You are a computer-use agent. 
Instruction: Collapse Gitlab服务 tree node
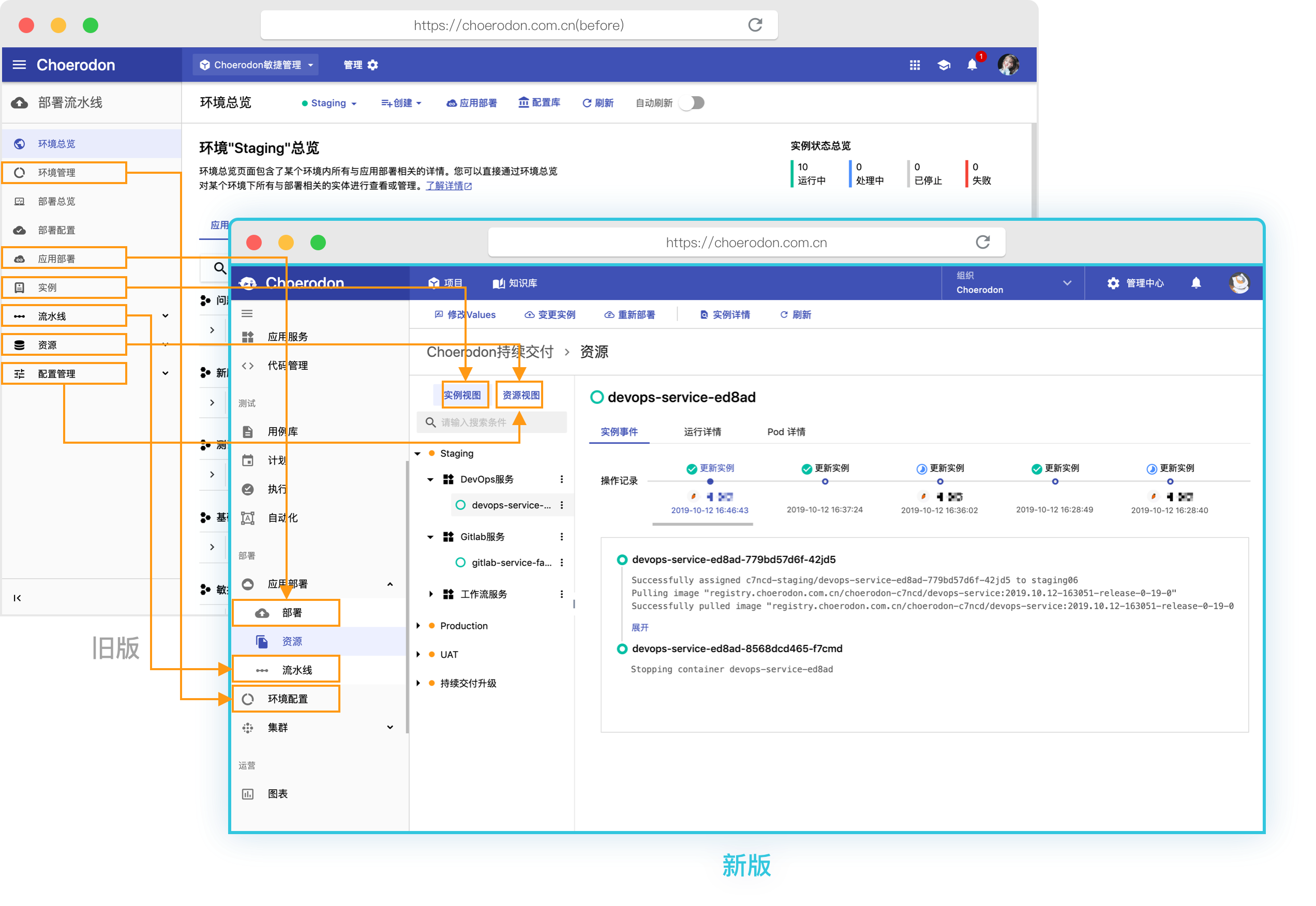click(430, 537)
